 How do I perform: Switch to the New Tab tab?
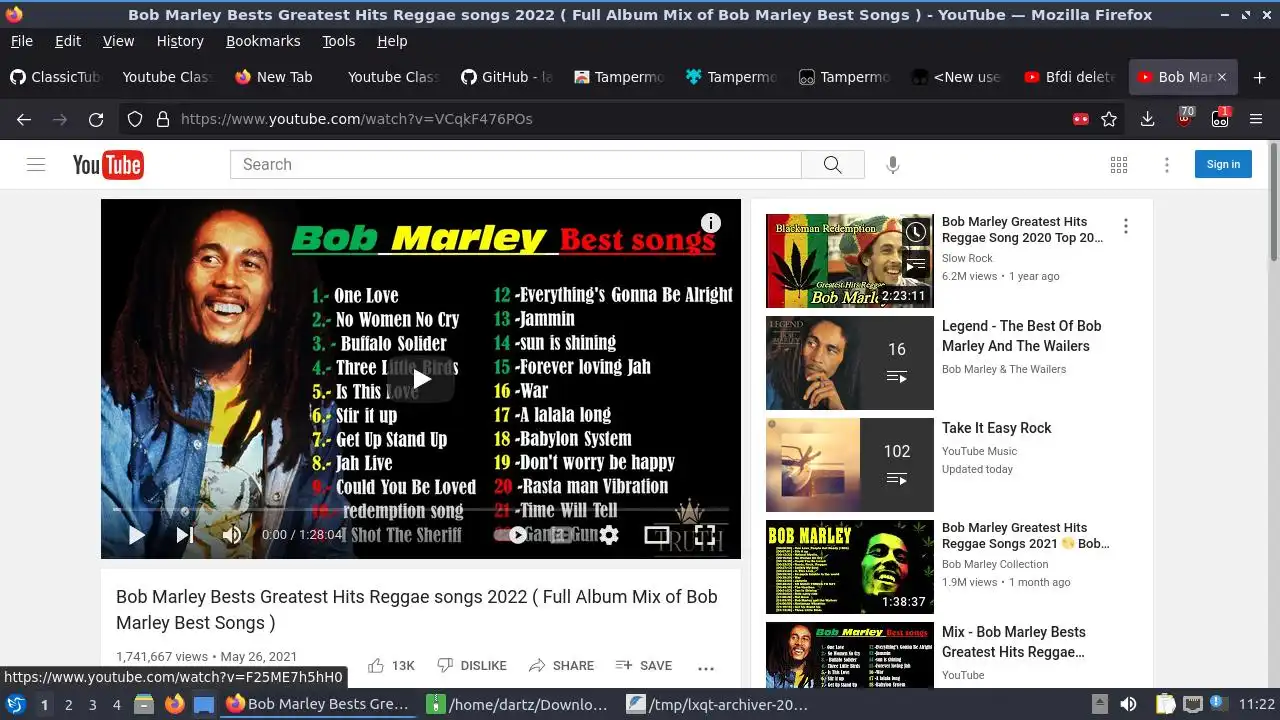[274, 77]
